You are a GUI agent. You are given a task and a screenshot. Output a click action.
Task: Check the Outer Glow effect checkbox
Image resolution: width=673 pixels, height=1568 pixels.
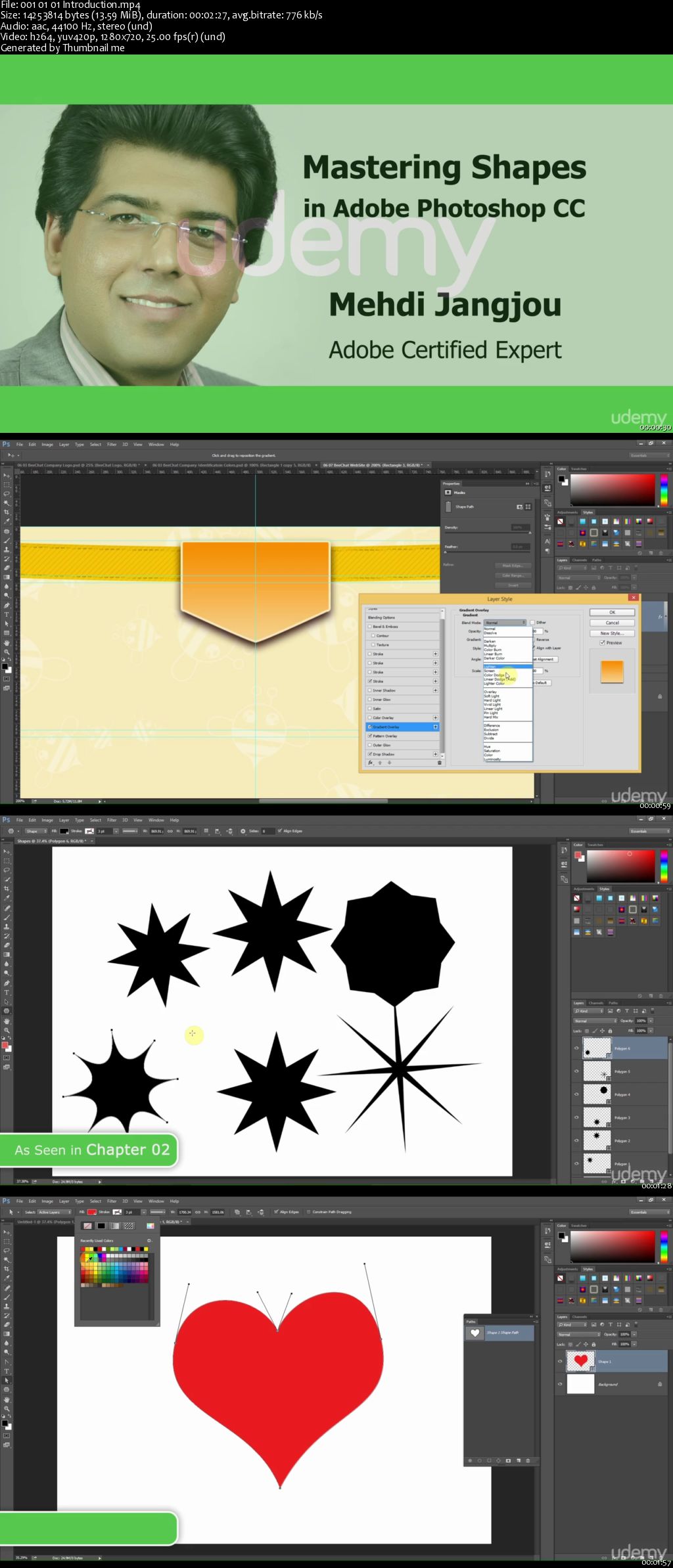click(370, 745)
